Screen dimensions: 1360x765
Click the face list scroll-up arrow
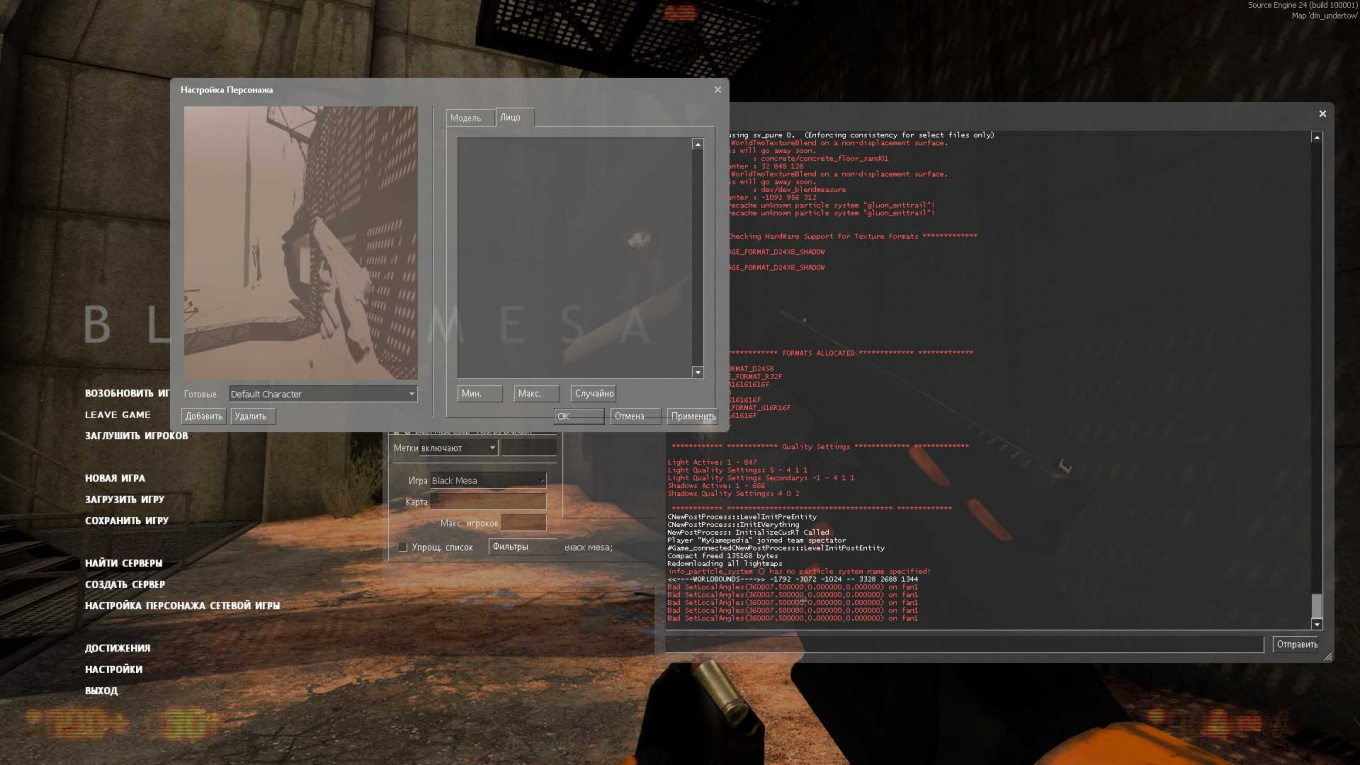697,144
